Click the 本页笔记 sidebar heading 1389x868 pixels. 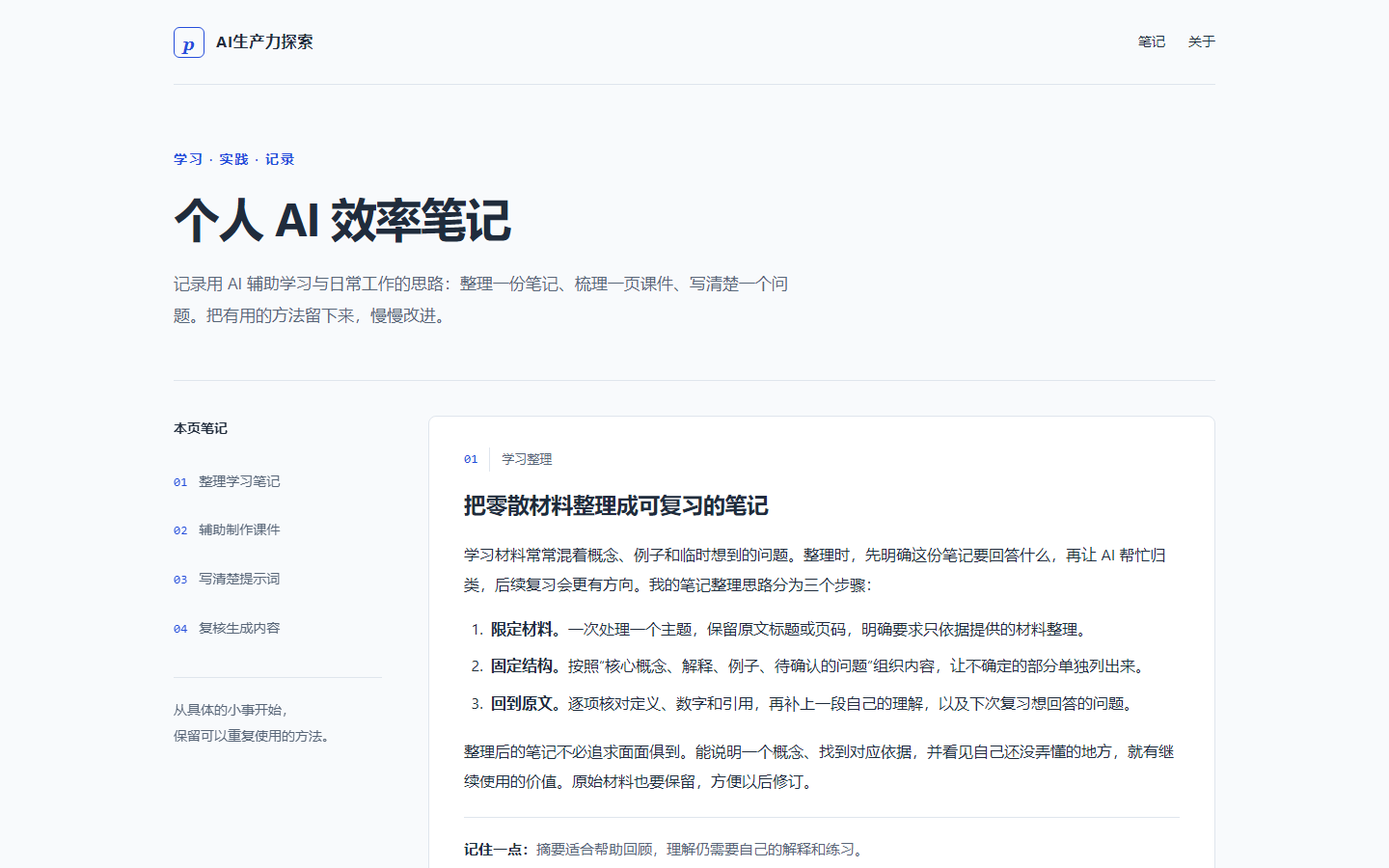point(201,428)
